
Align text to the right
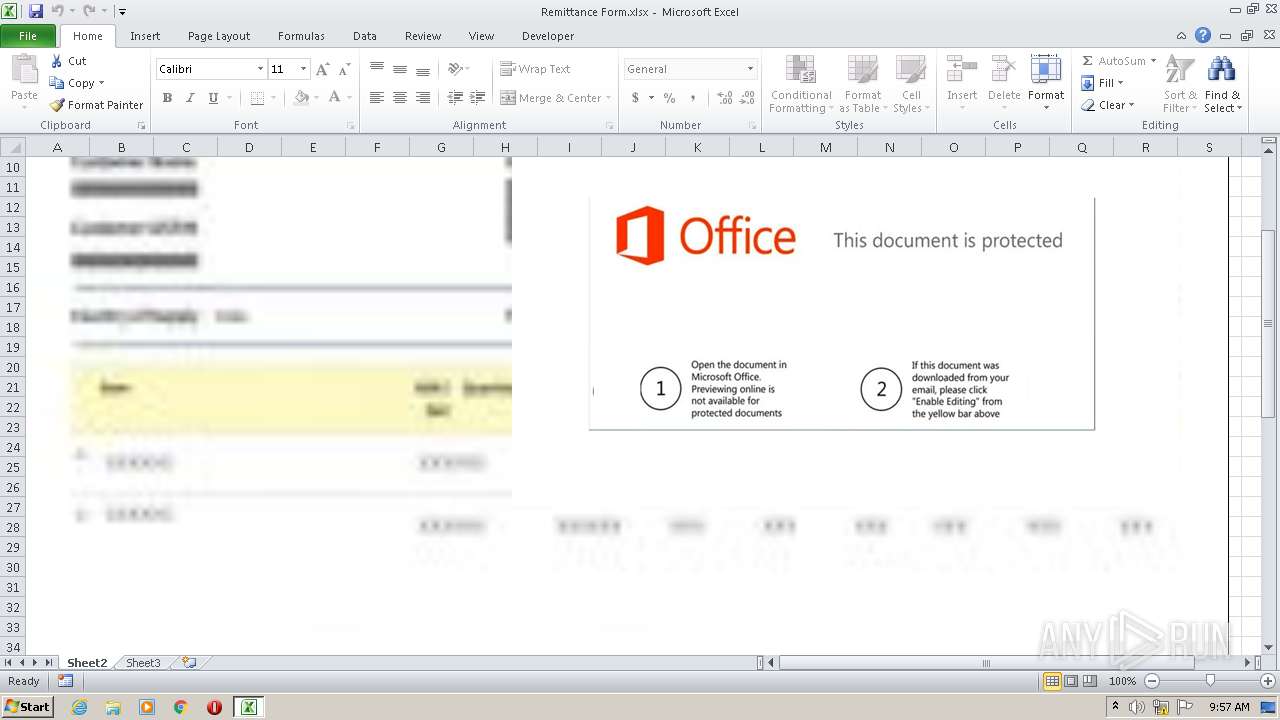point(423,98)
